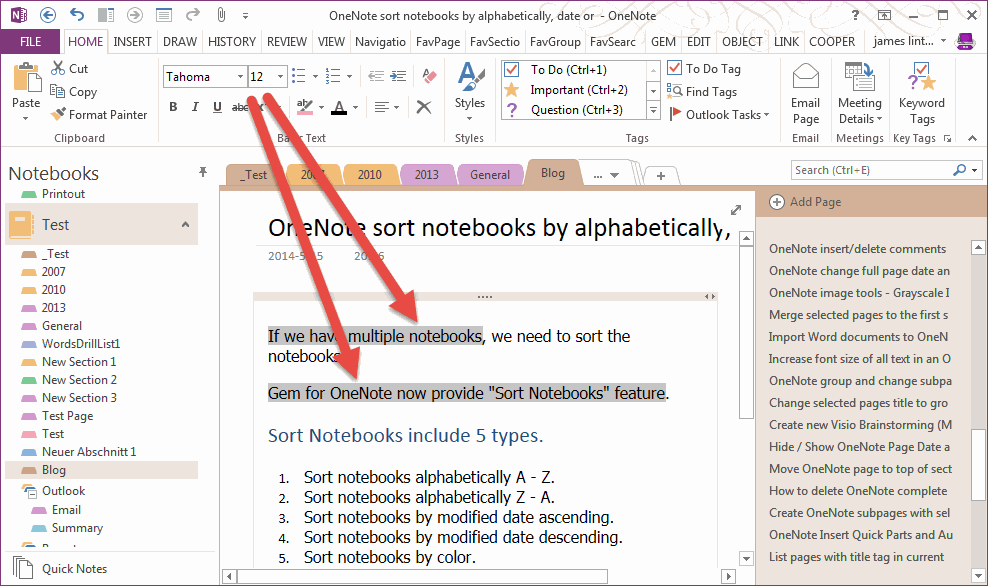Open the Key Tags dialog launcher
Screen dimensions: 988x586
pos(947,139)
